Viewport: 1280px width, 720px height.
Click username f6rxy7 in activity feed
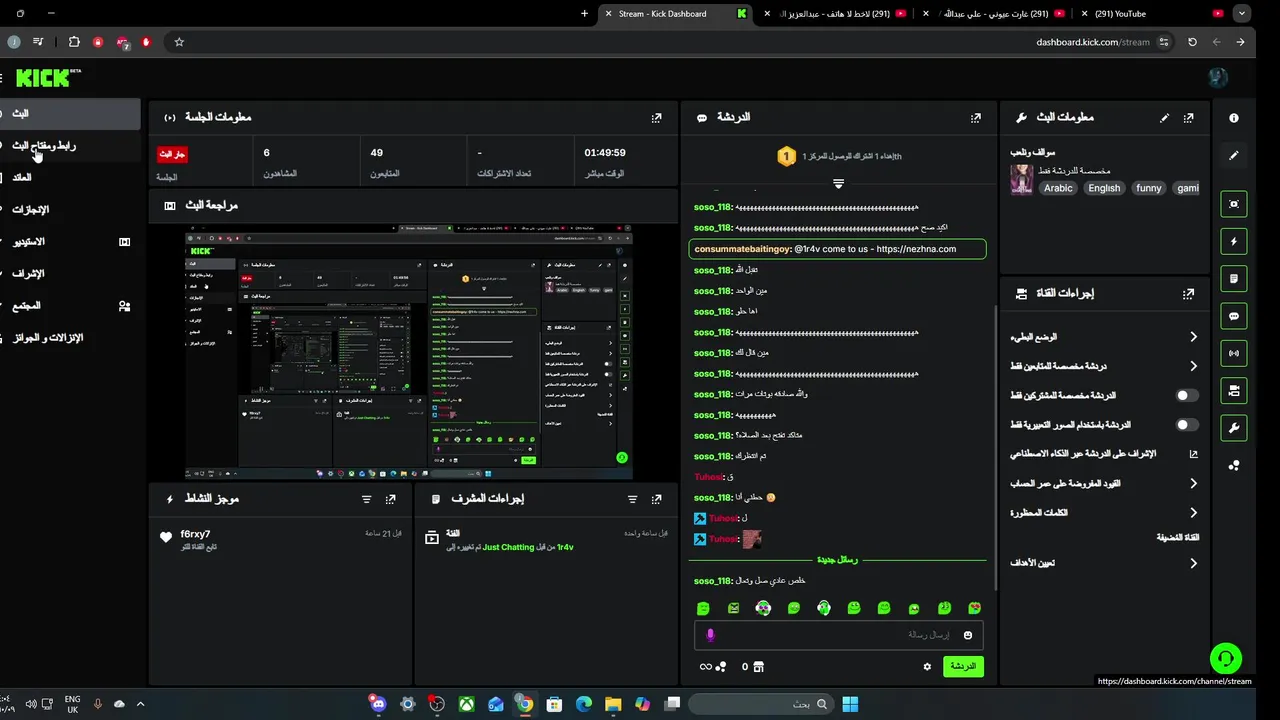pyautogui.click(x=195, y=534)
